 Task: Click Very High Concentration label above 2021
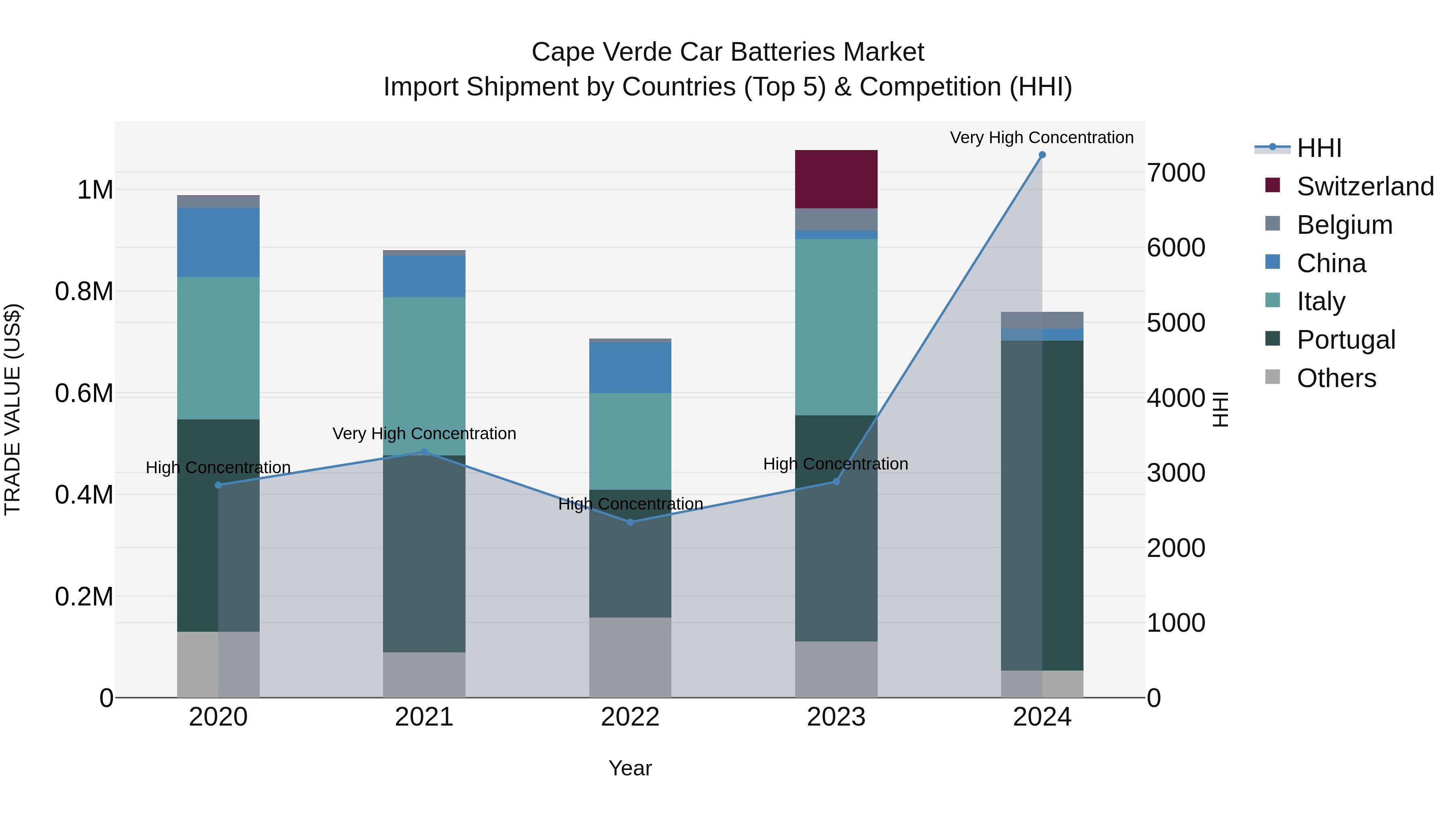pyautogui.click(x=425, y=434)
